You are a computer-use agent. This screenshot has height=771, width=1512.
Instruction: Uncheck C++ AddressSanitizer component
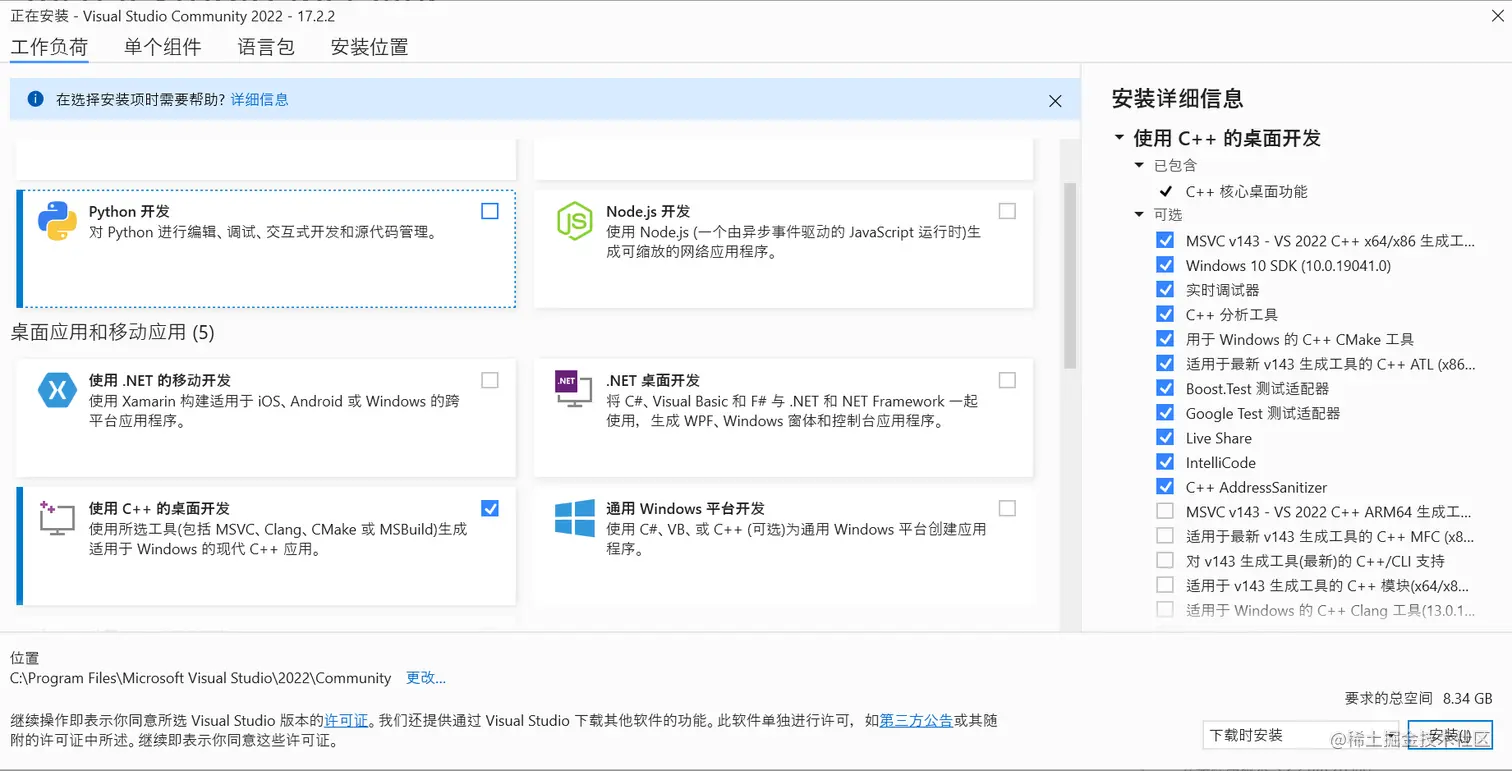click(x=1165, y=486)
